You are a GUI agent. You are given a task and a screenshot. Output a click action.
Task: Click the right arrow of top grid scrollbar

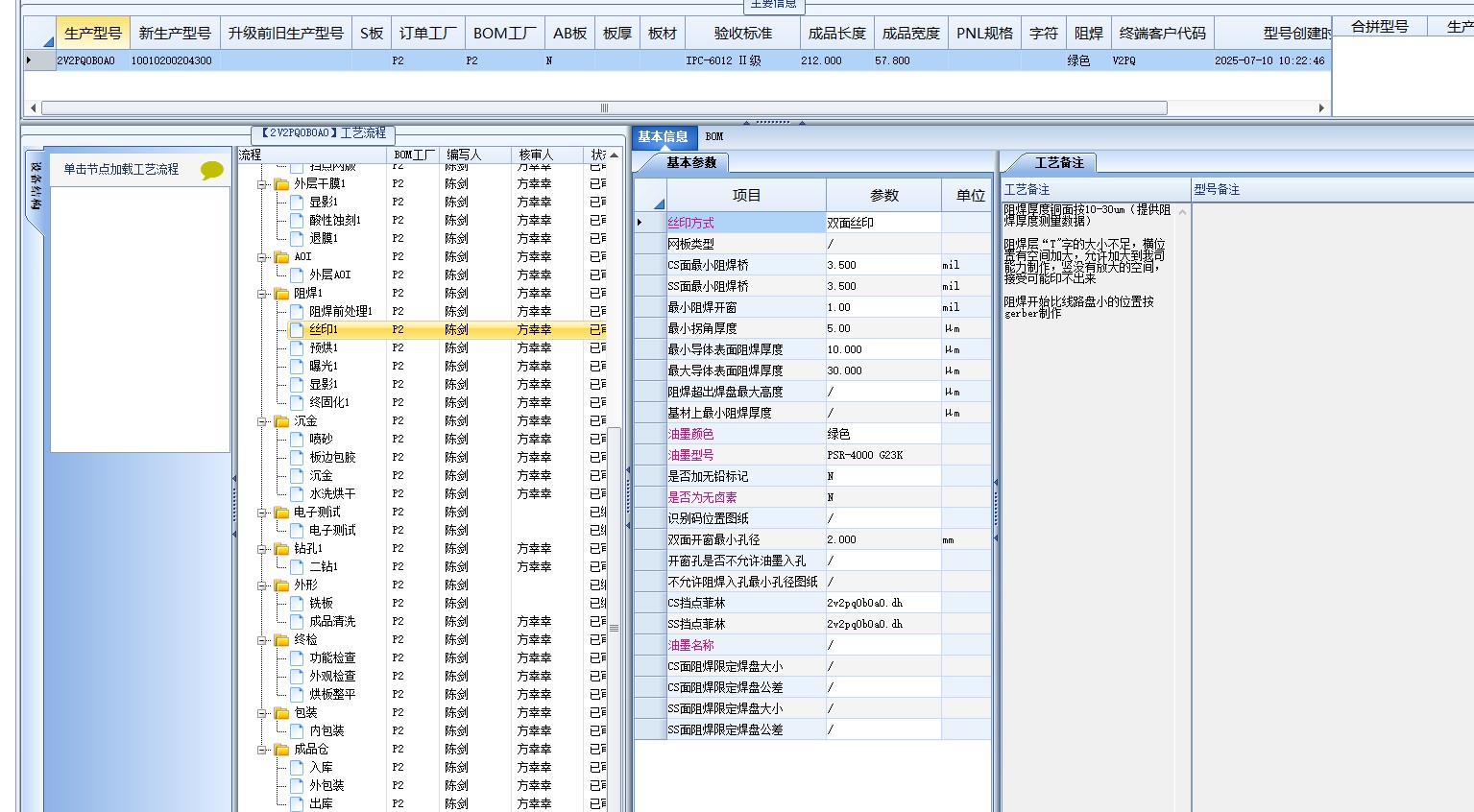(1321, 107)
